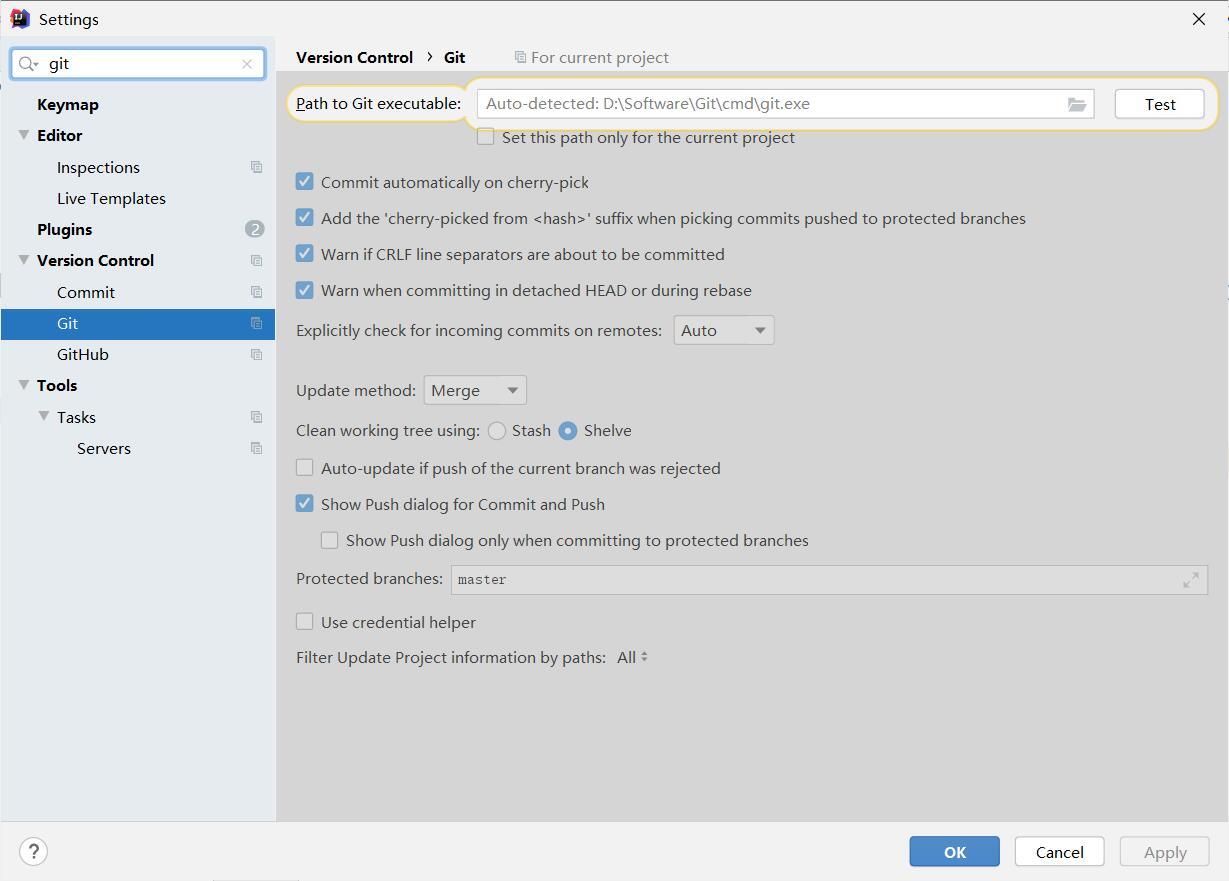Viewport: 1229px width, 881px height.
Task: Click the Test button for Git executable
Action: [x=1160, y=104]
